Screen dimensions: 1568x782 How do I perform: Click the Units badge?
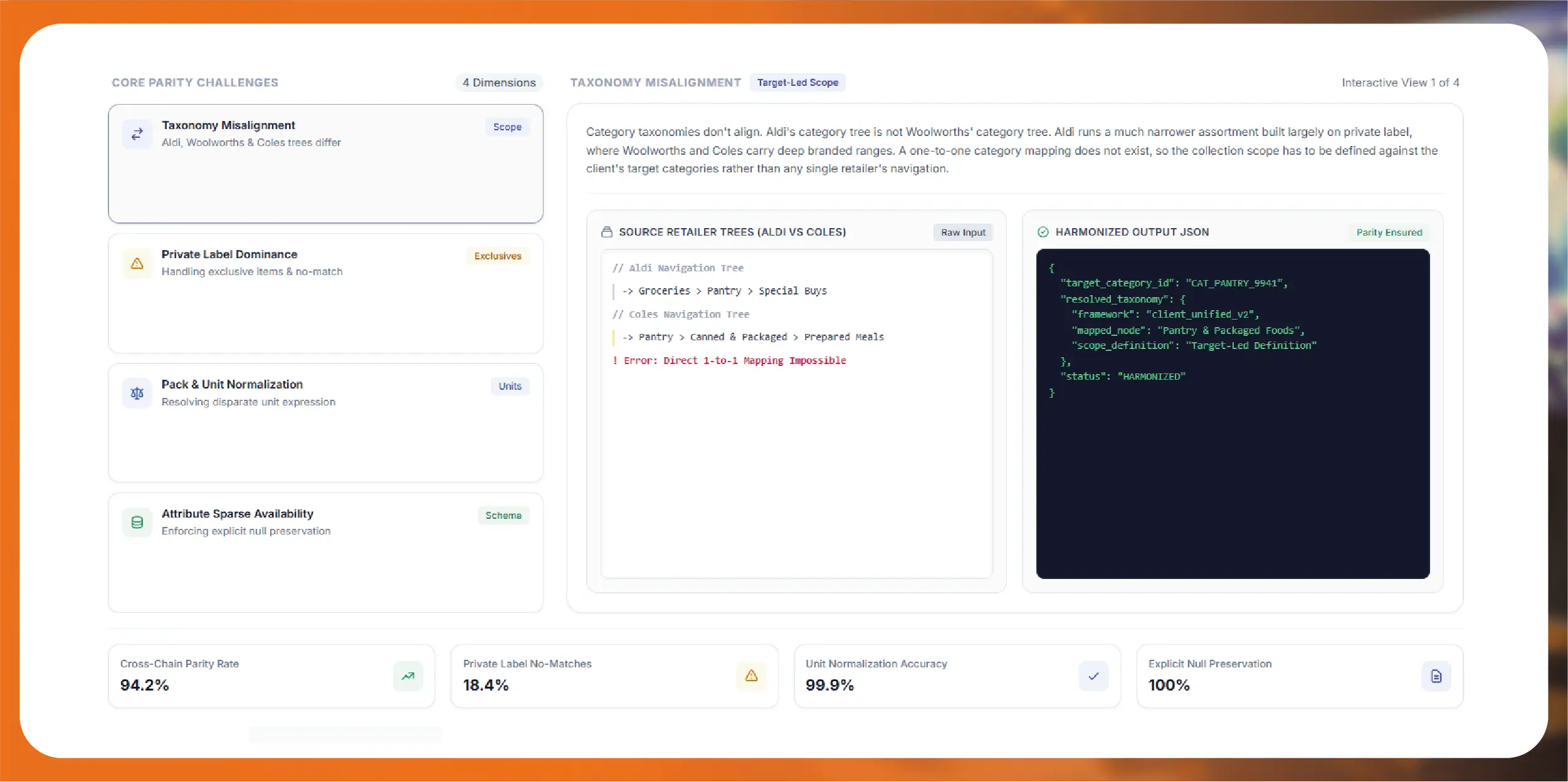(x=510, y=387)
